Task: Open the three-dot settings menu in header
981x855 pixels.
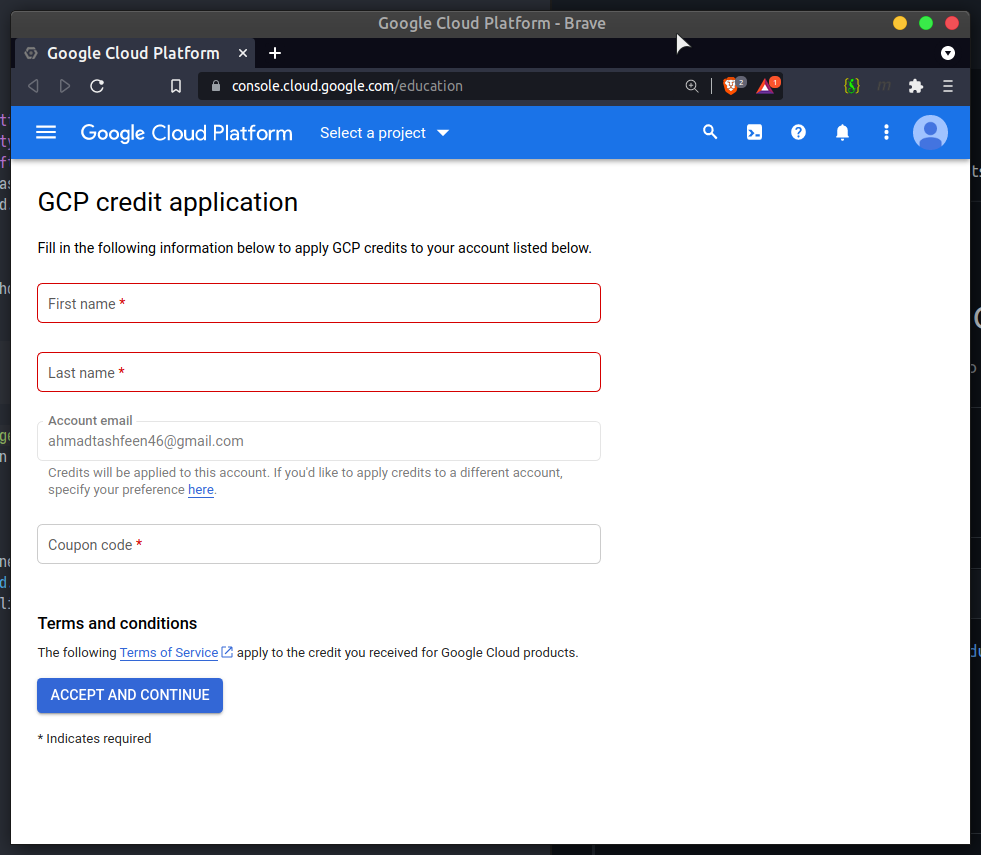Action: [x=886, y=132]
